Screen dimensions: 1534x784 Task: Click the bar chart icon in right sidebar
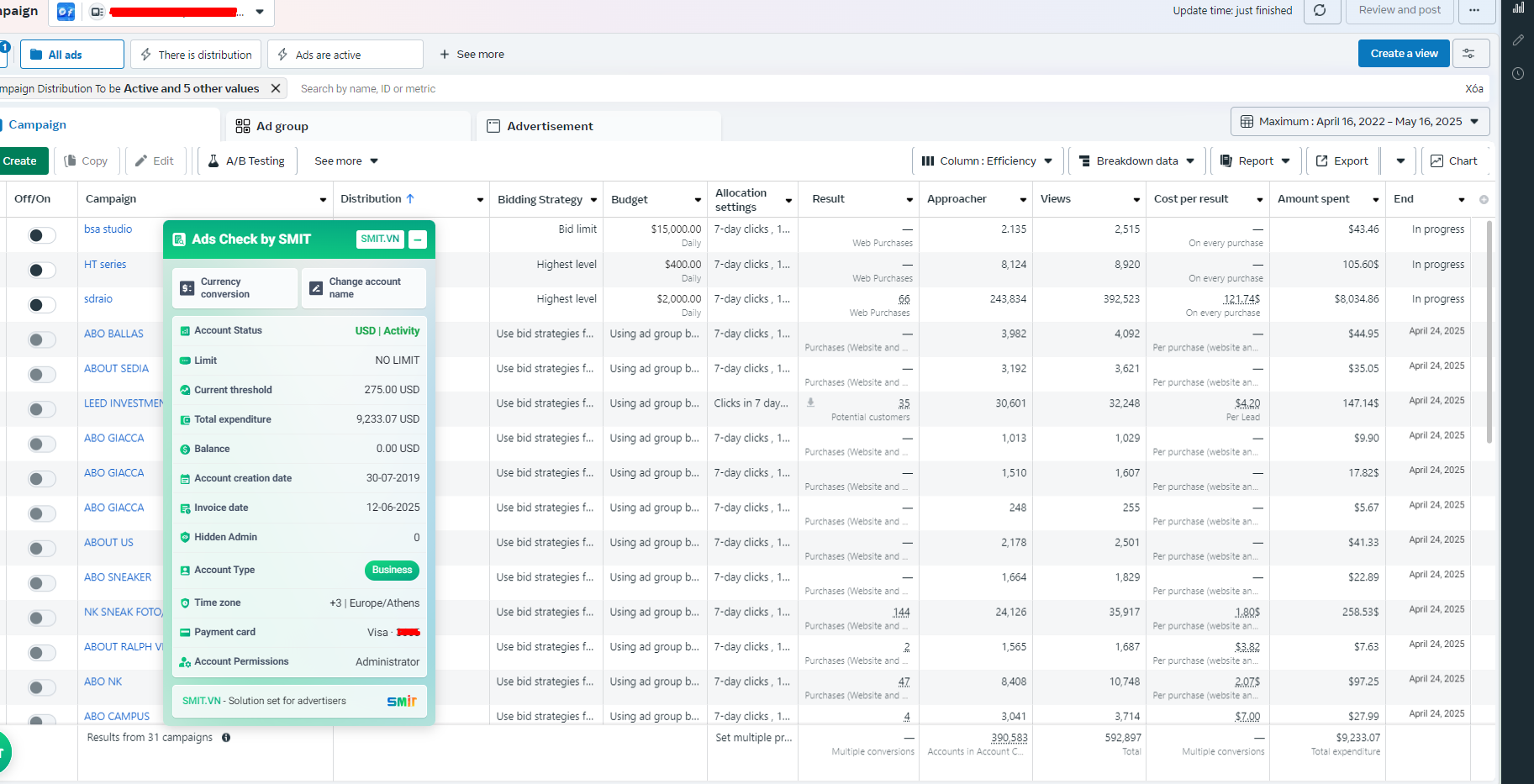(x=1518, y=8)
